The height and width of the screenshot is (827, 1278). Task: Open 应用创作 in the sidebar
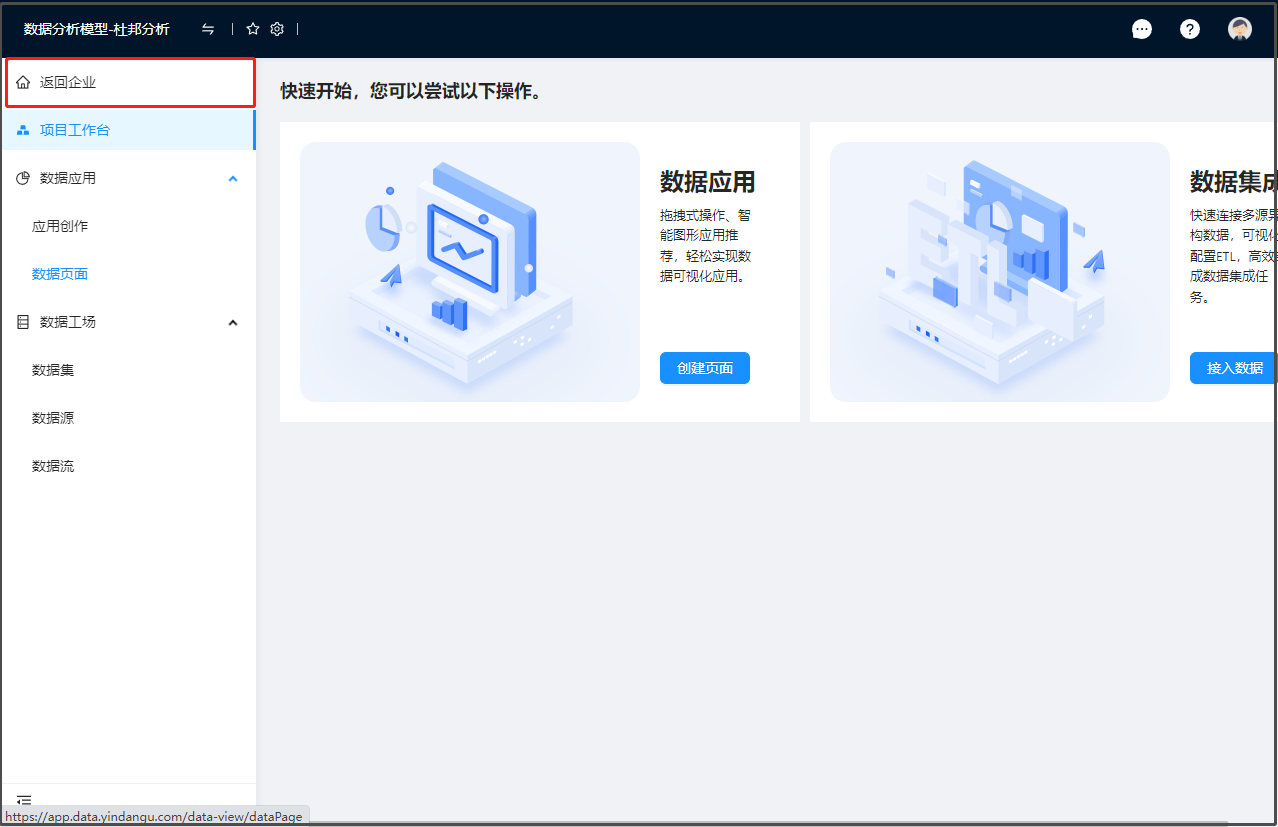point(60,226)
